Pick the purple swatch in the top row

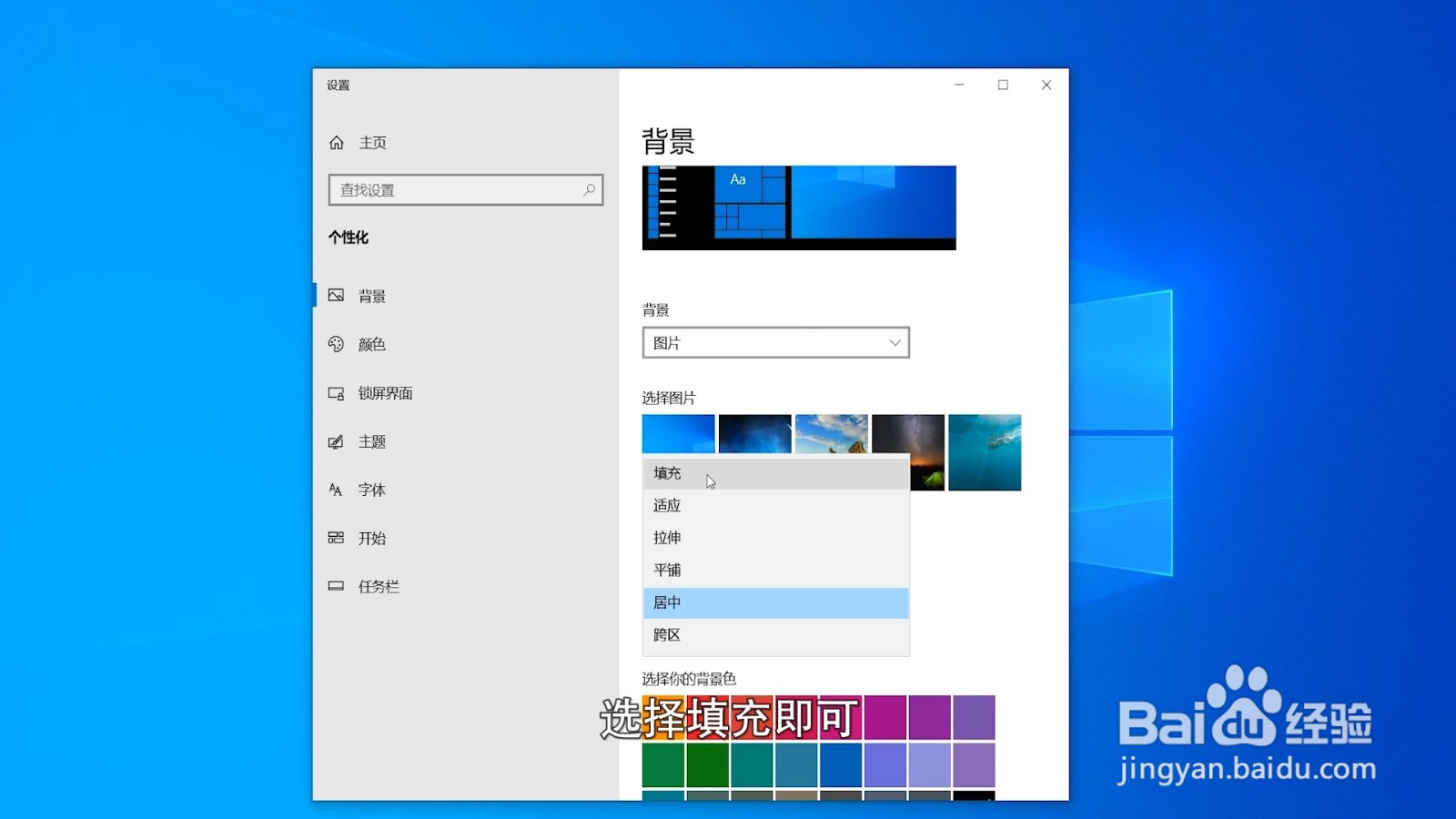[x=929, y=717]
